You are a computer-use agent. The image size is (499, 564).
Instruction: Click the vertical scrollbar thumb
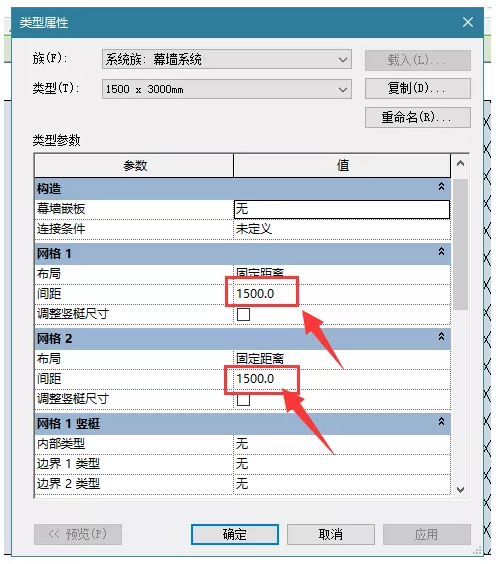click(x=460, y=244)
